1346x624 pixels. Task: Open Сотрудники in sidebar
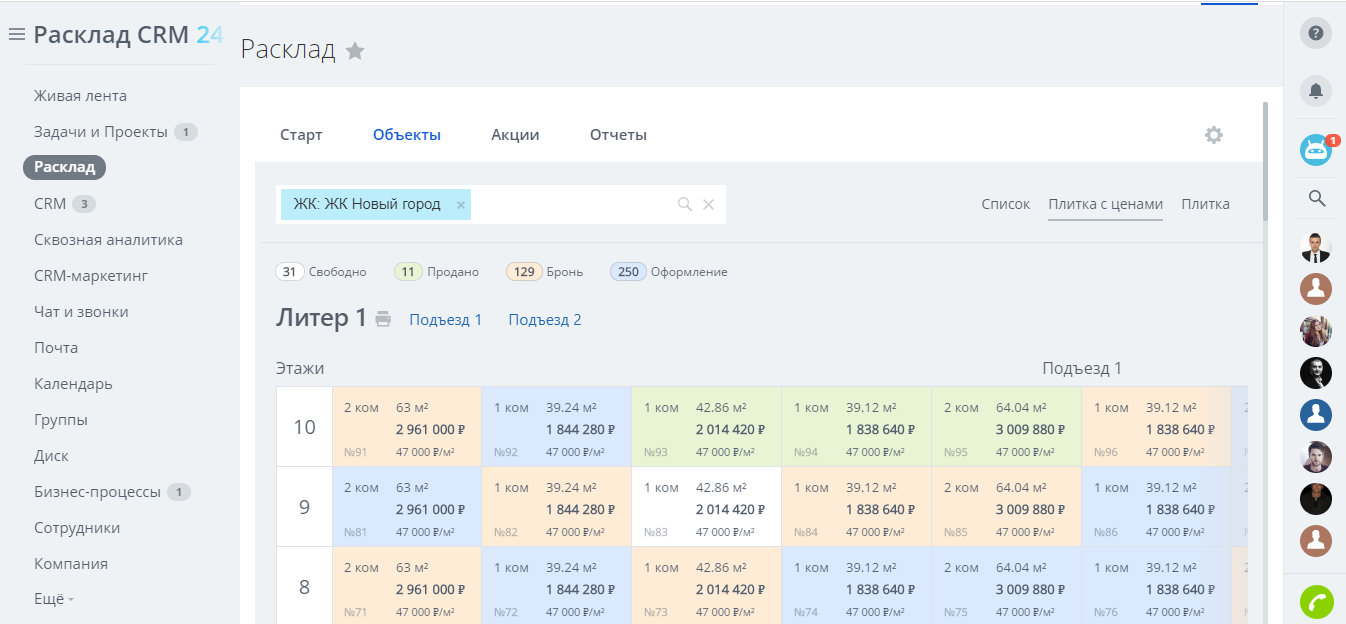pyautogui.click(x=77, y=528)
